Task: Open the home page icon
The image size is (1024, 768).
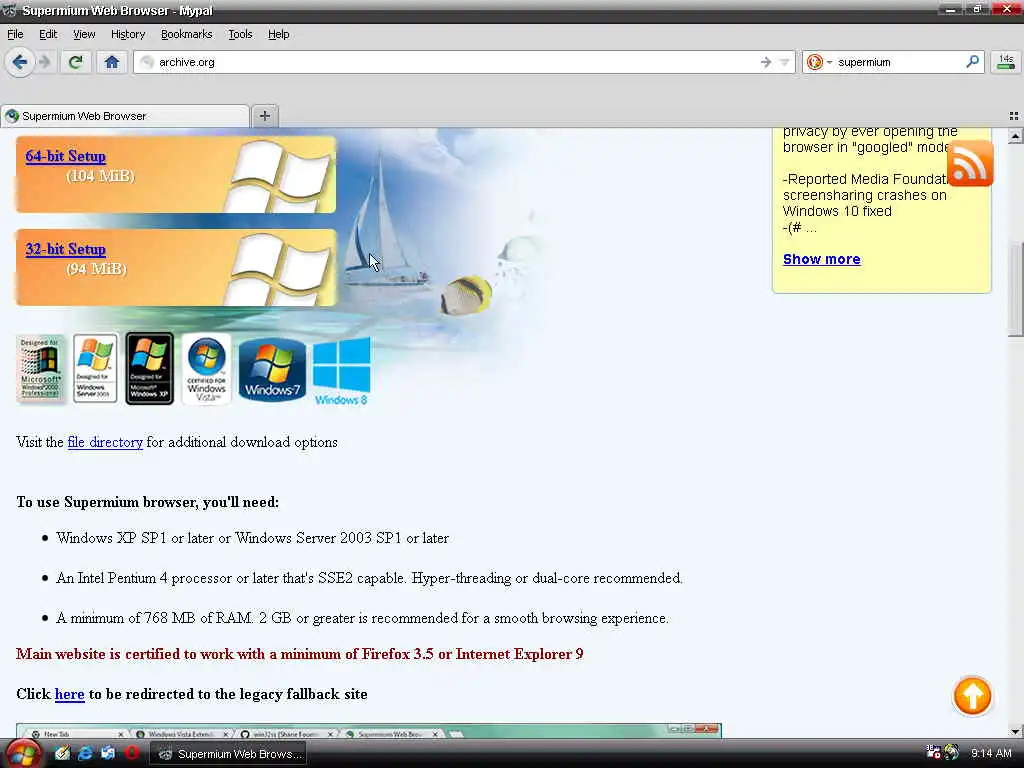Action: [x=112, y=62]
